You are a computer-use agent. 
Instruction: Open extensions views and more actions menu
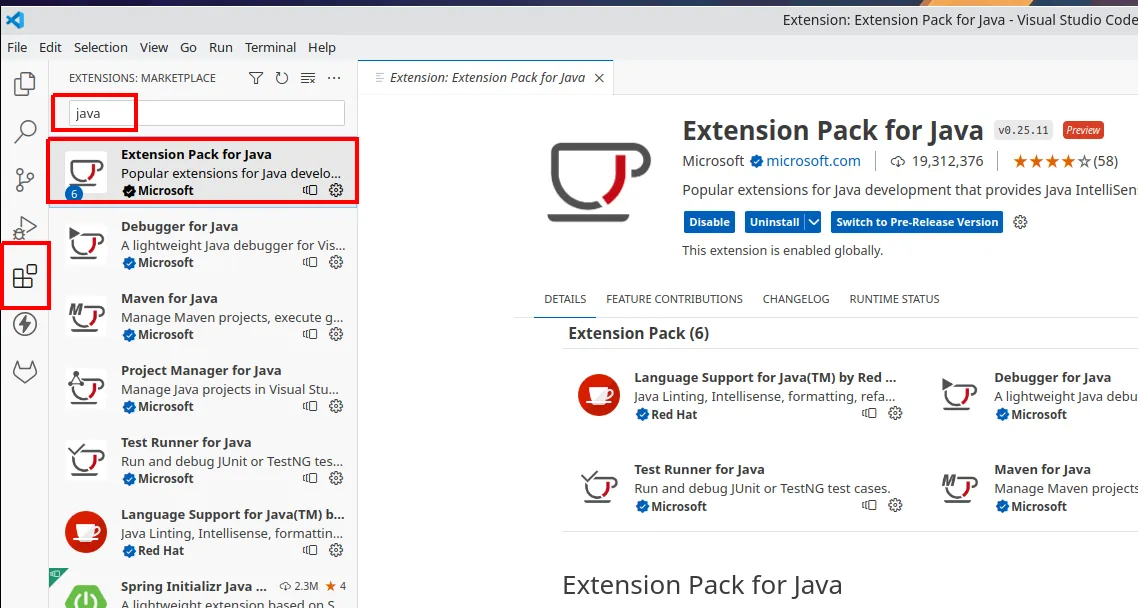[334, 78]
